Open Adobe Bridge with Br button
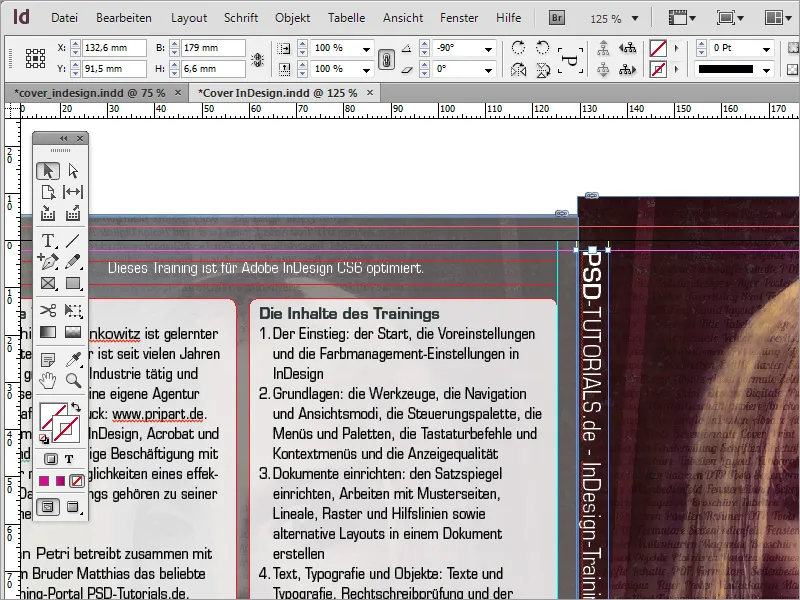The height and width of the screenshot is (600, 800). [x=557, y=18]
